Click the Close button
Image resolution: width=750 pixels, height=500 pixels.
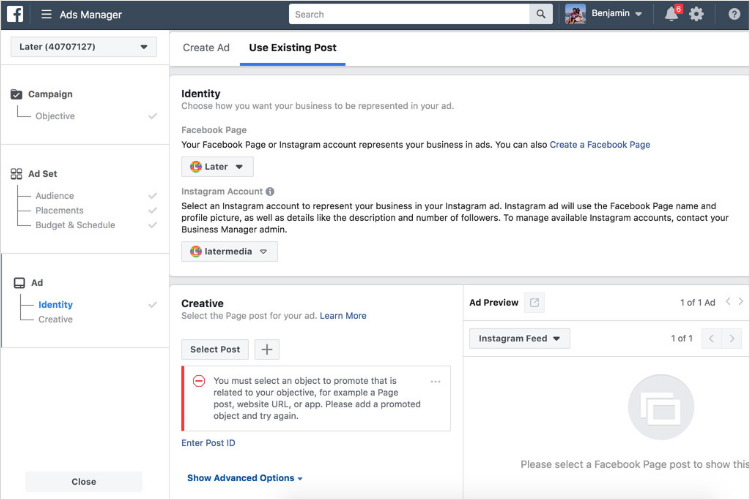pyautogui.click(x=84, y=482)
